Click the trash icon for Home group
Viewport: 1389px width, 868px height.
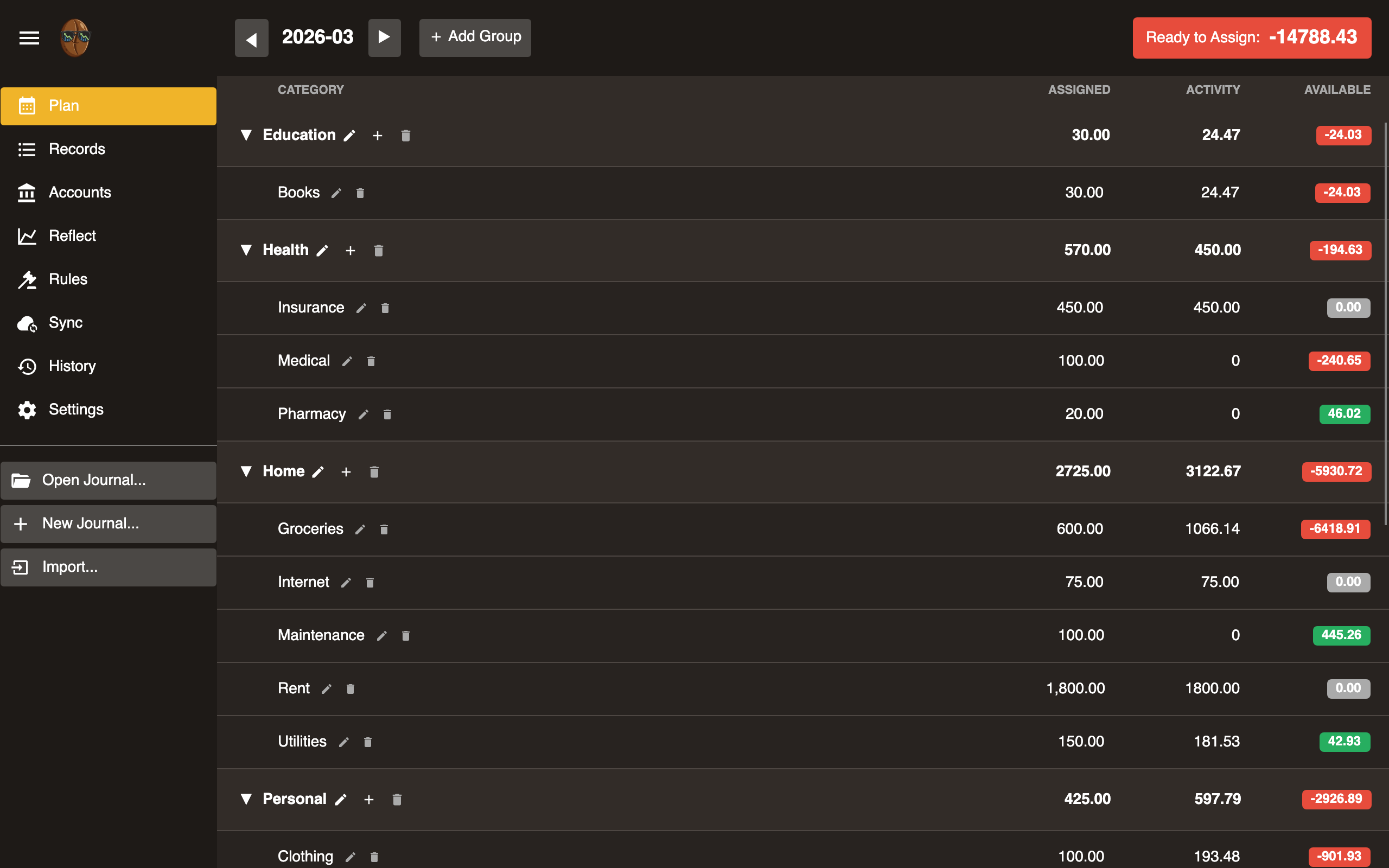pyautogui.click(x=374, y=472)
